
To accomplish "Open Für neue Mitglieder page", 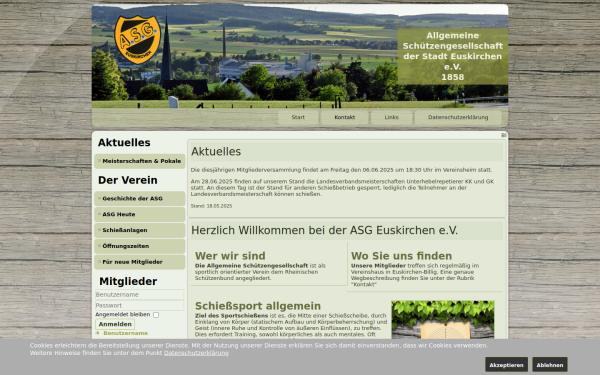I will click(x=140, y=262).
